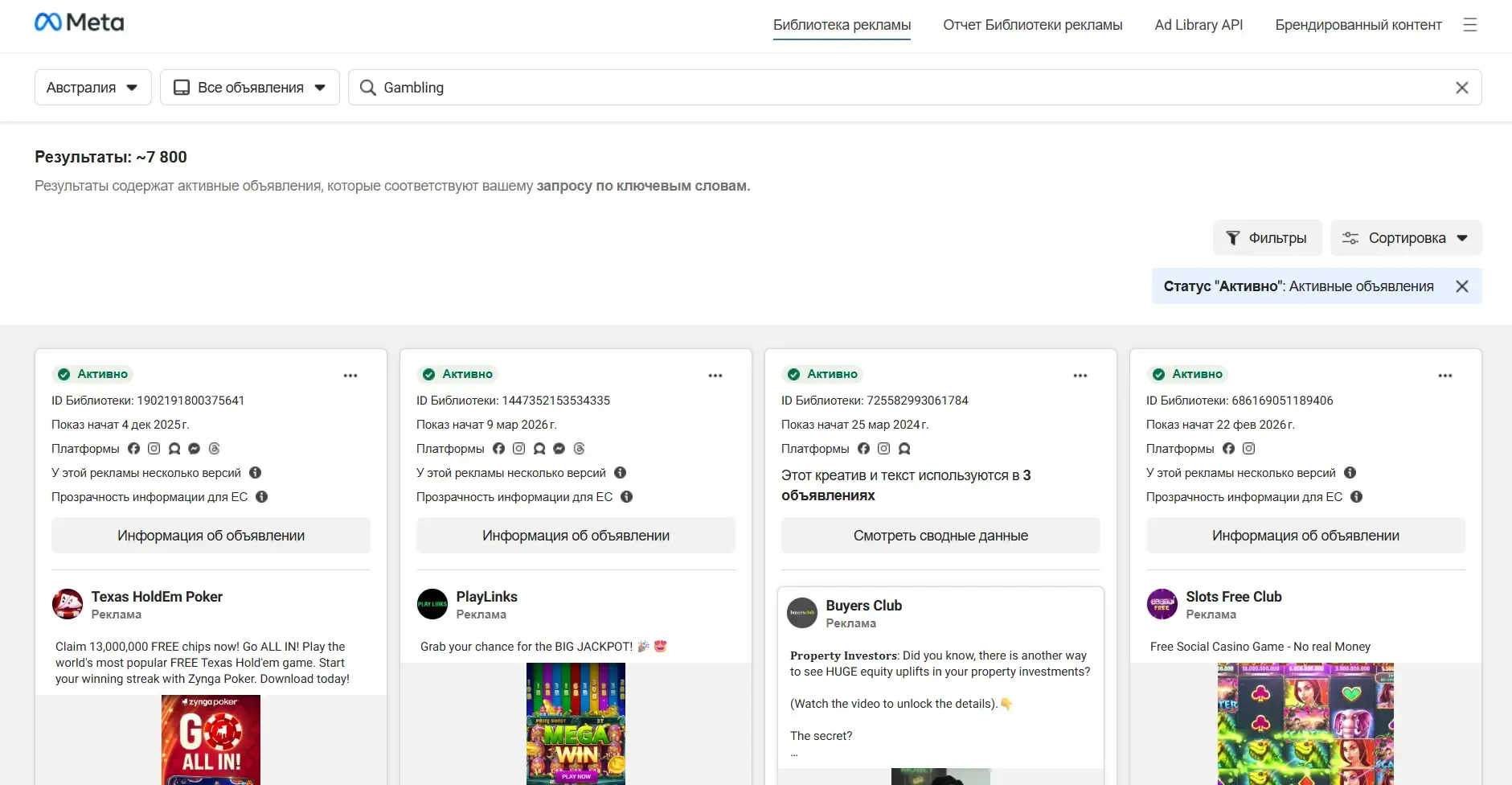Open the Все объявления category dropdown

click(249, 88)
